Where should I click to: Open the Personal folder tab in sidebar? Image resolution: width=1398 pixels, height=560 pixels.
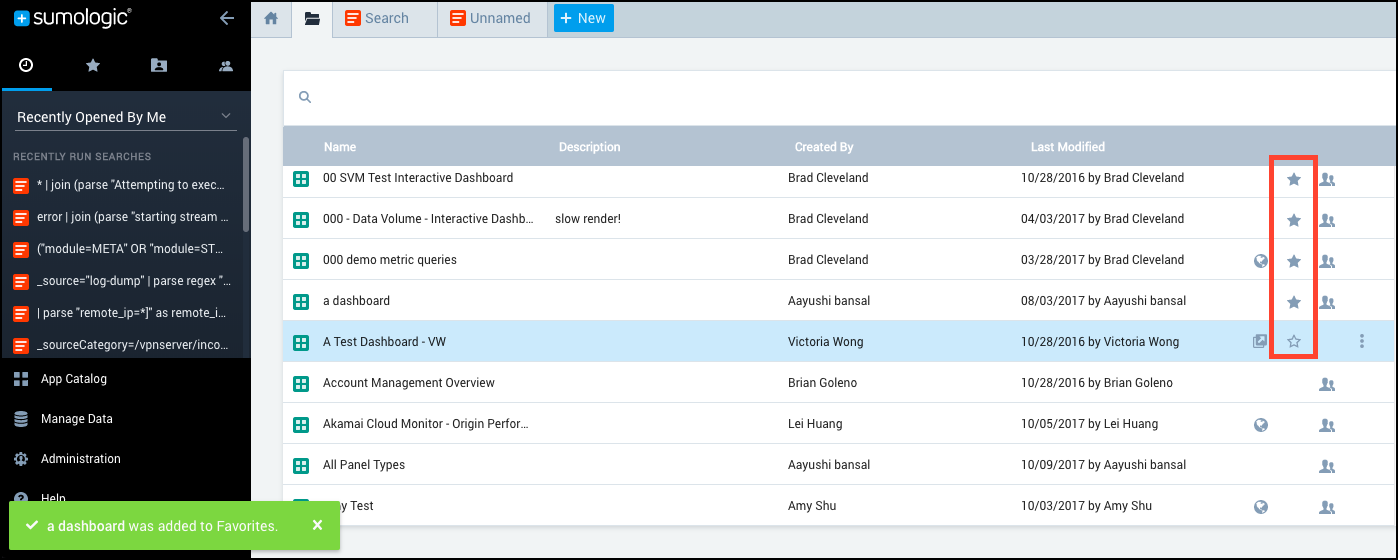159,65
